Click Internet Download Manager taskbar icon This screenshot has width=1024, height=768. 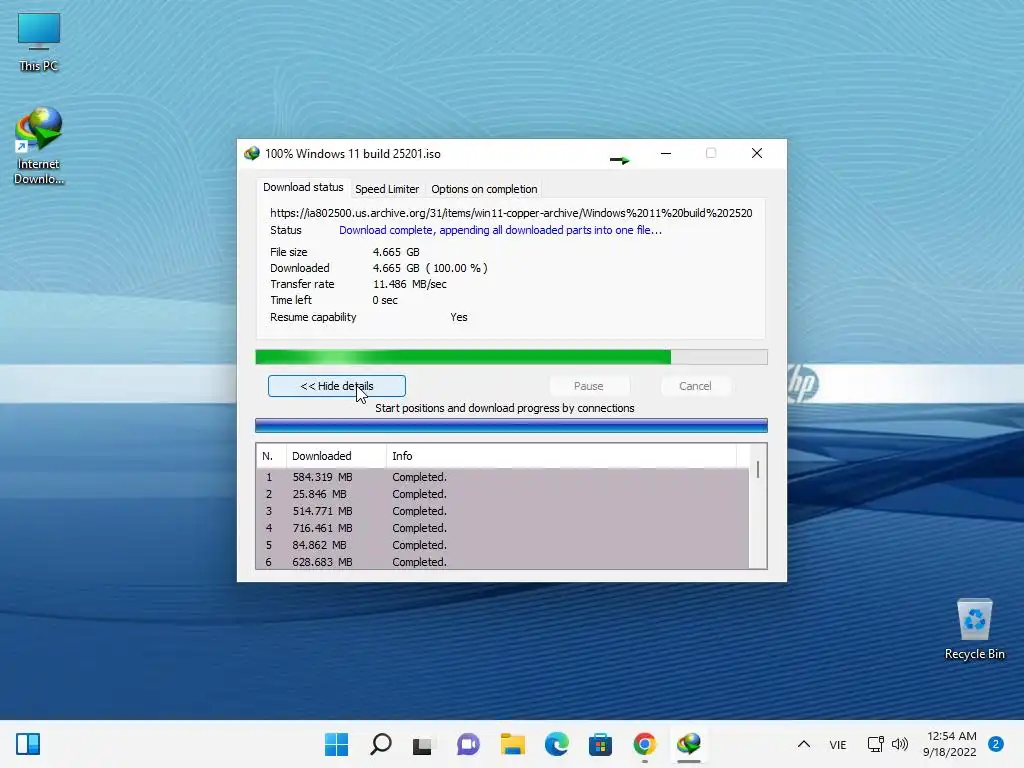(689, 744)
